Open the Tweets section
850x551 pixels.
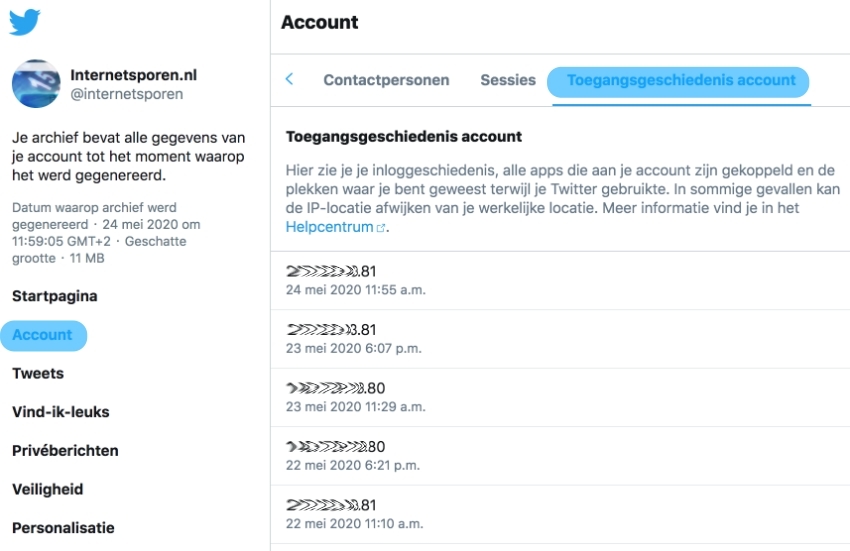point(38,373)
